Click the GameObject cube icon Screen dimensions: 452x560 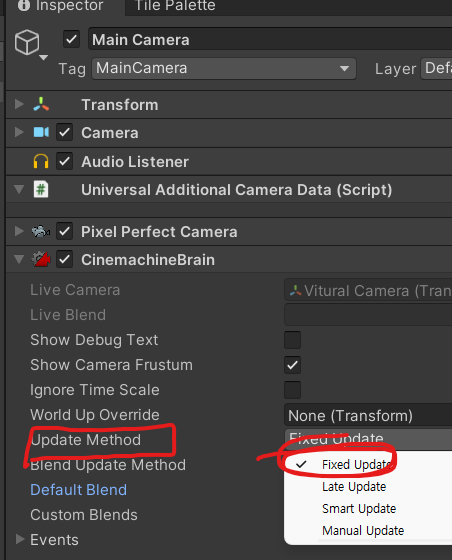[27, 42]
